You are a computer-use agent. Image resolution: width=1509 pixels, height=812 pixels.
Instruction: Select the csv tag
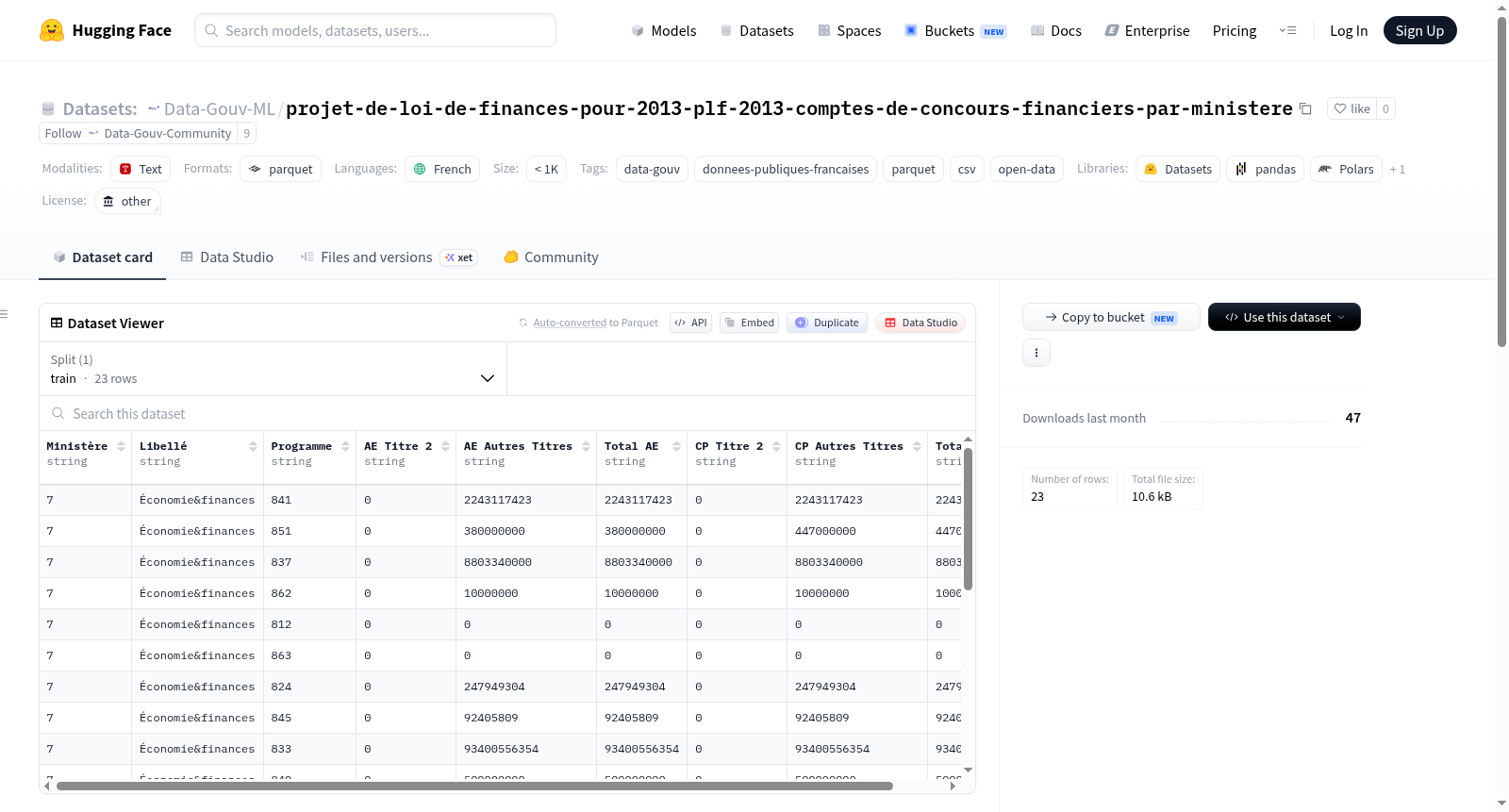(x=967, y=170)
